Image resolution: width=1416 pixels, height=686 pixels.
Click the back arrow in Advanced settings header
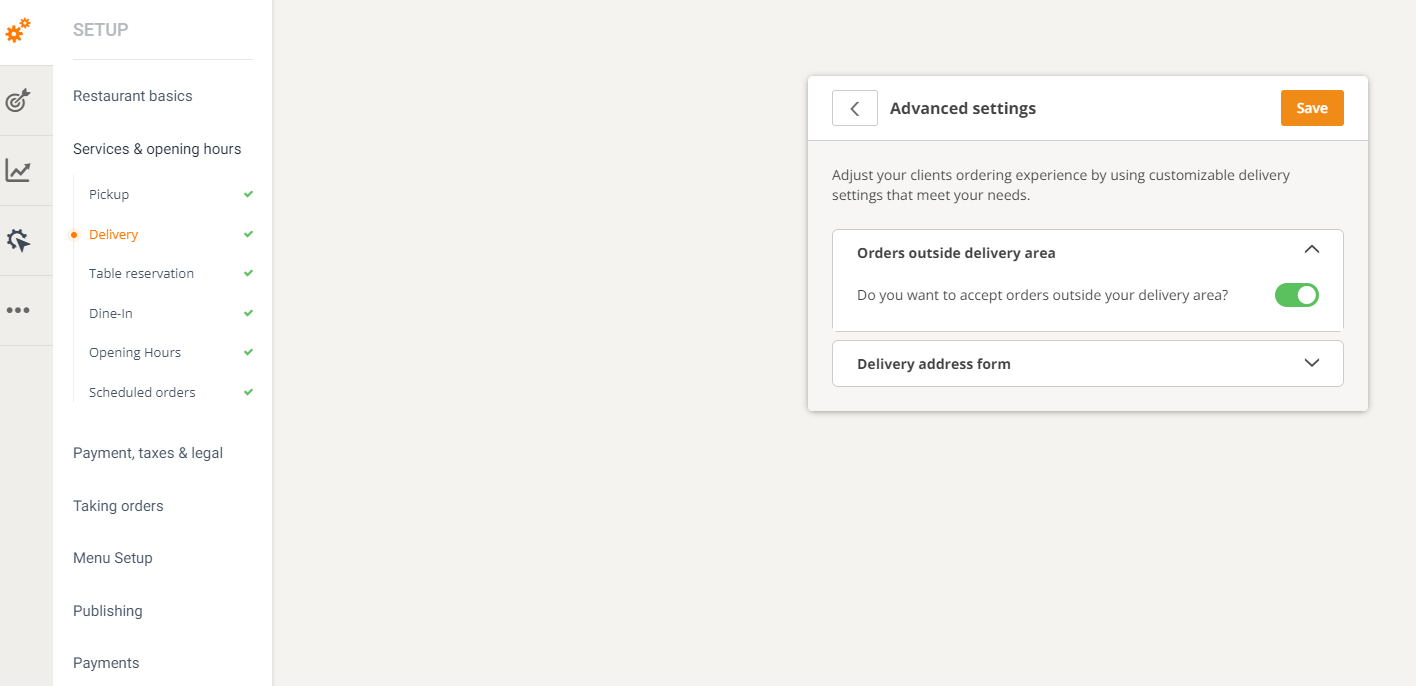click(855, 107)
